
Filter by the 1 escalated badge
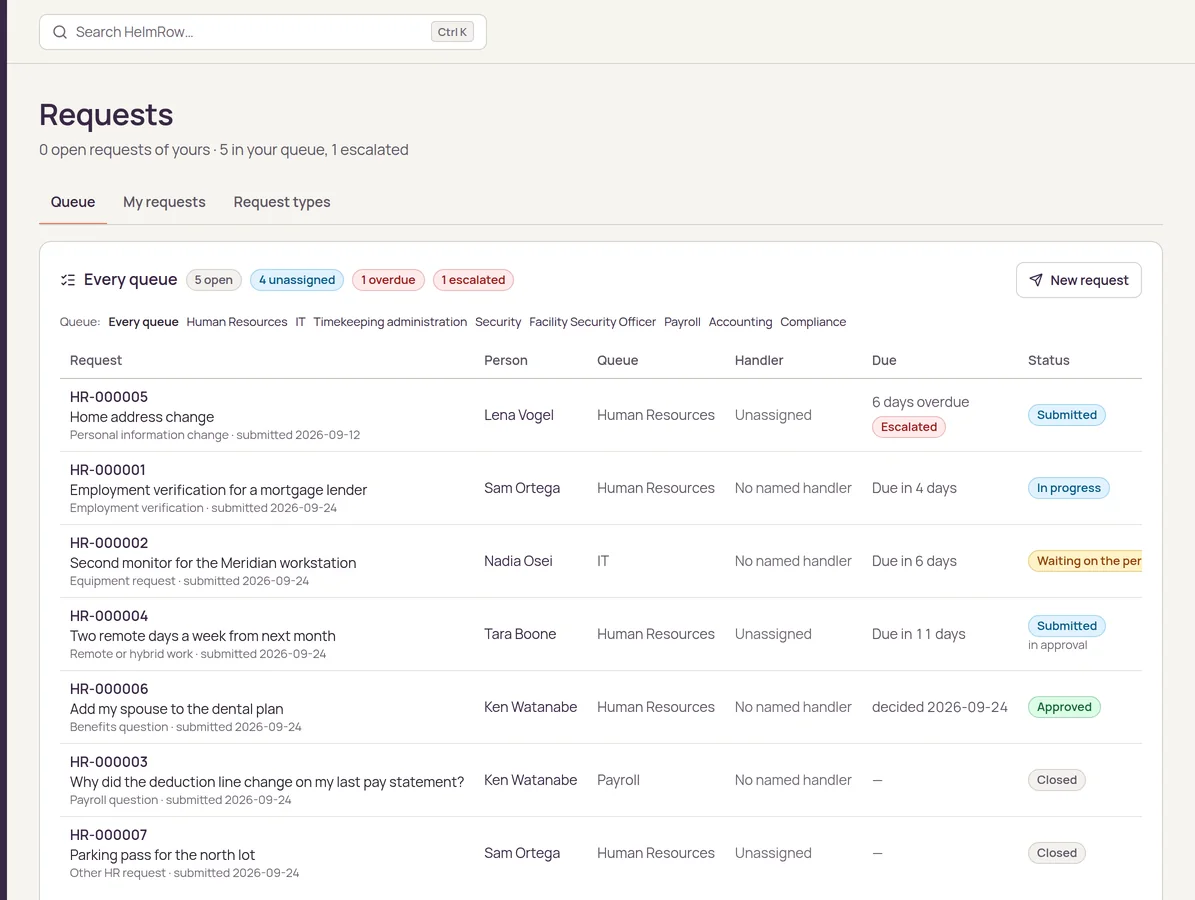coord(473,280)
